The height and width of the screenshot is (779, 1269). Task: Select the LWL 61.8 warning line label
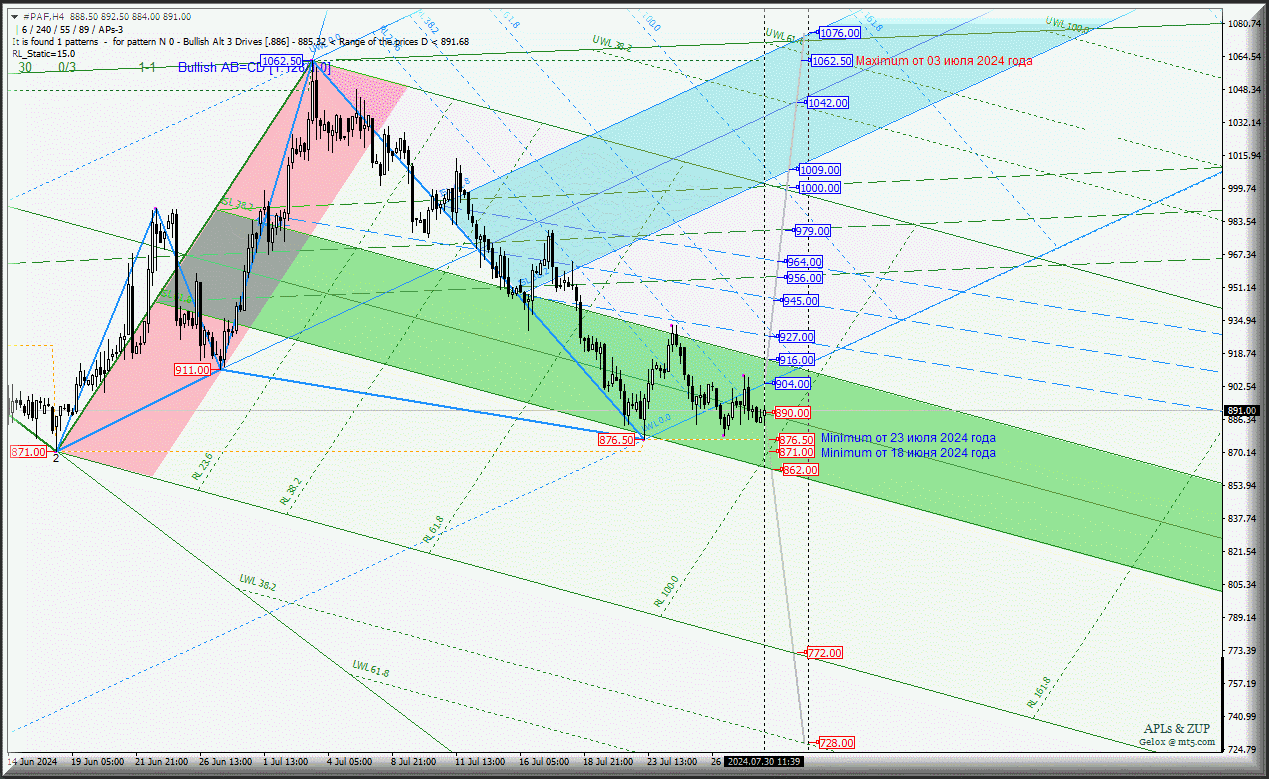pos(371,667)
